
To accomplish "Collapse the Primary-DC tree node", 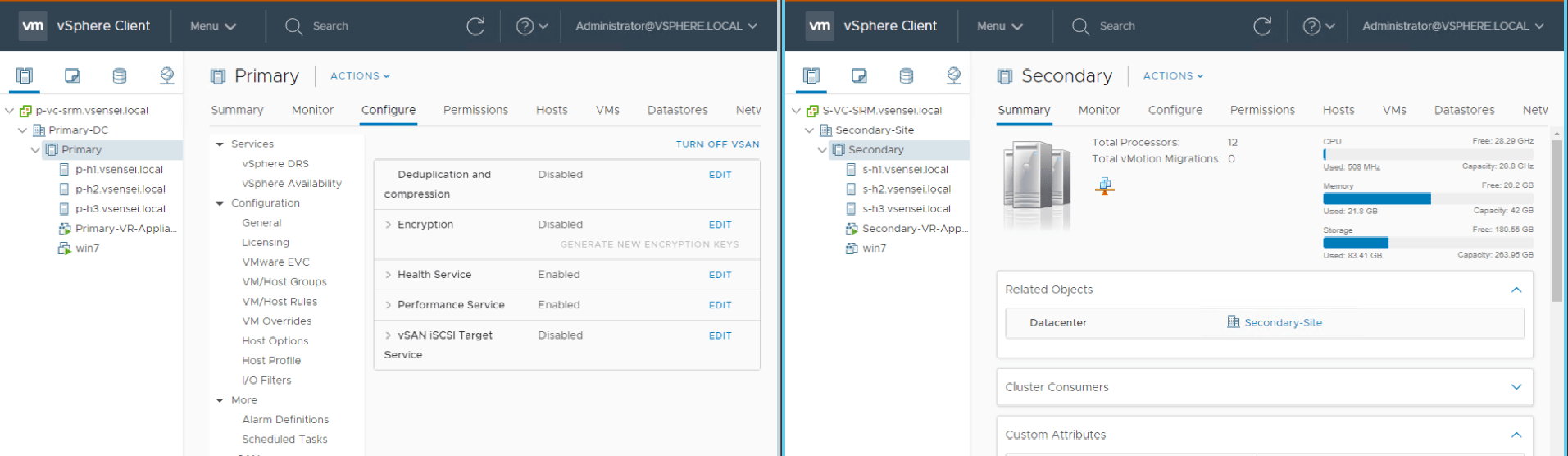I will click(22, 130).
